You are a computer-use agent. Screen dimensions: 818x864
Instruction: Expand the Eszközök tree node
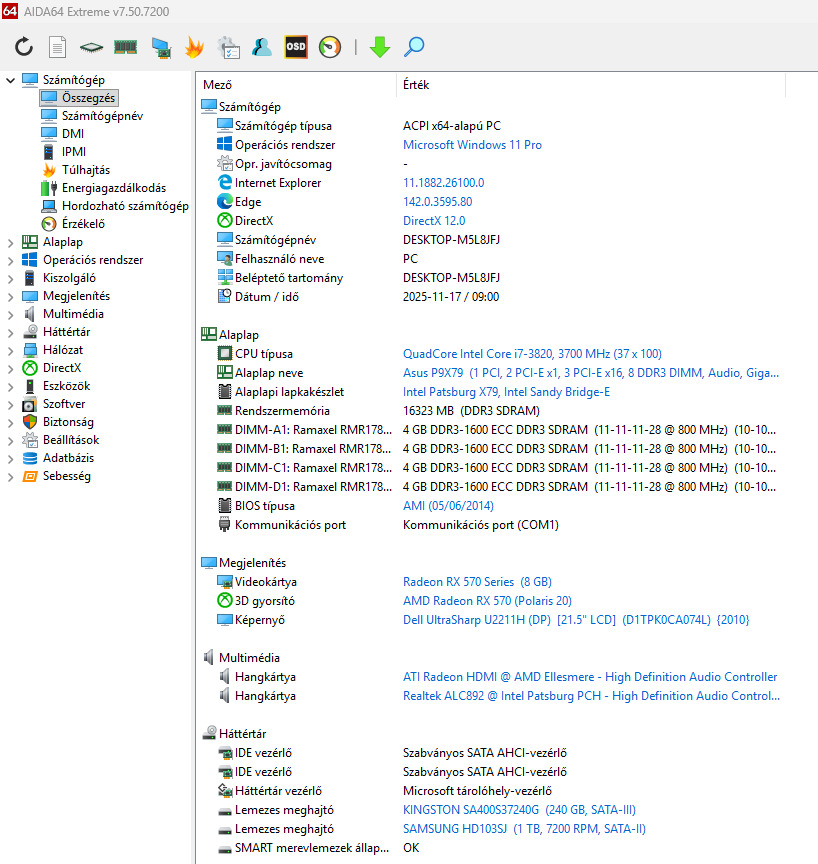click(10, 387)
